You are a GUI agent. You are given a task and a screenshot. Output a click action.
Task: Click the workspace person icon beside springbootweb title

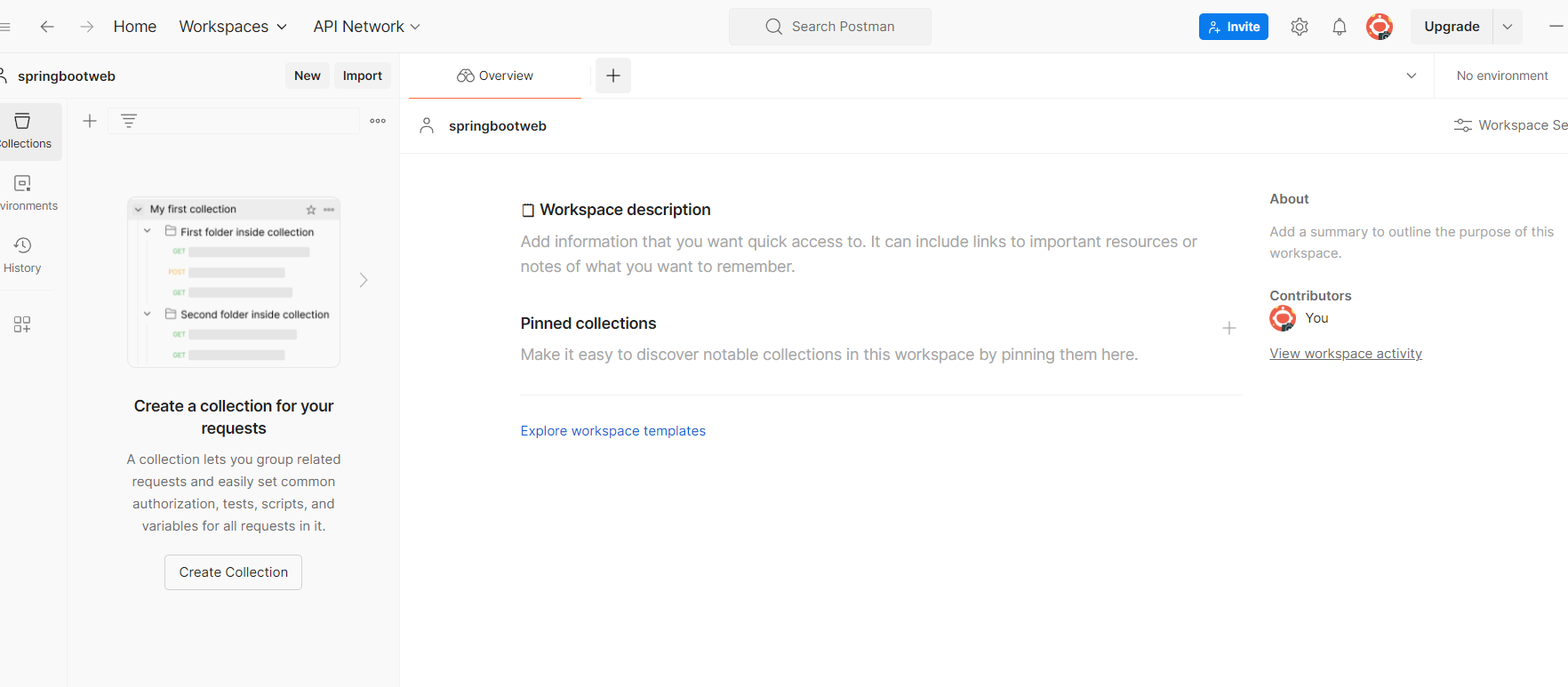click(427, 125)
